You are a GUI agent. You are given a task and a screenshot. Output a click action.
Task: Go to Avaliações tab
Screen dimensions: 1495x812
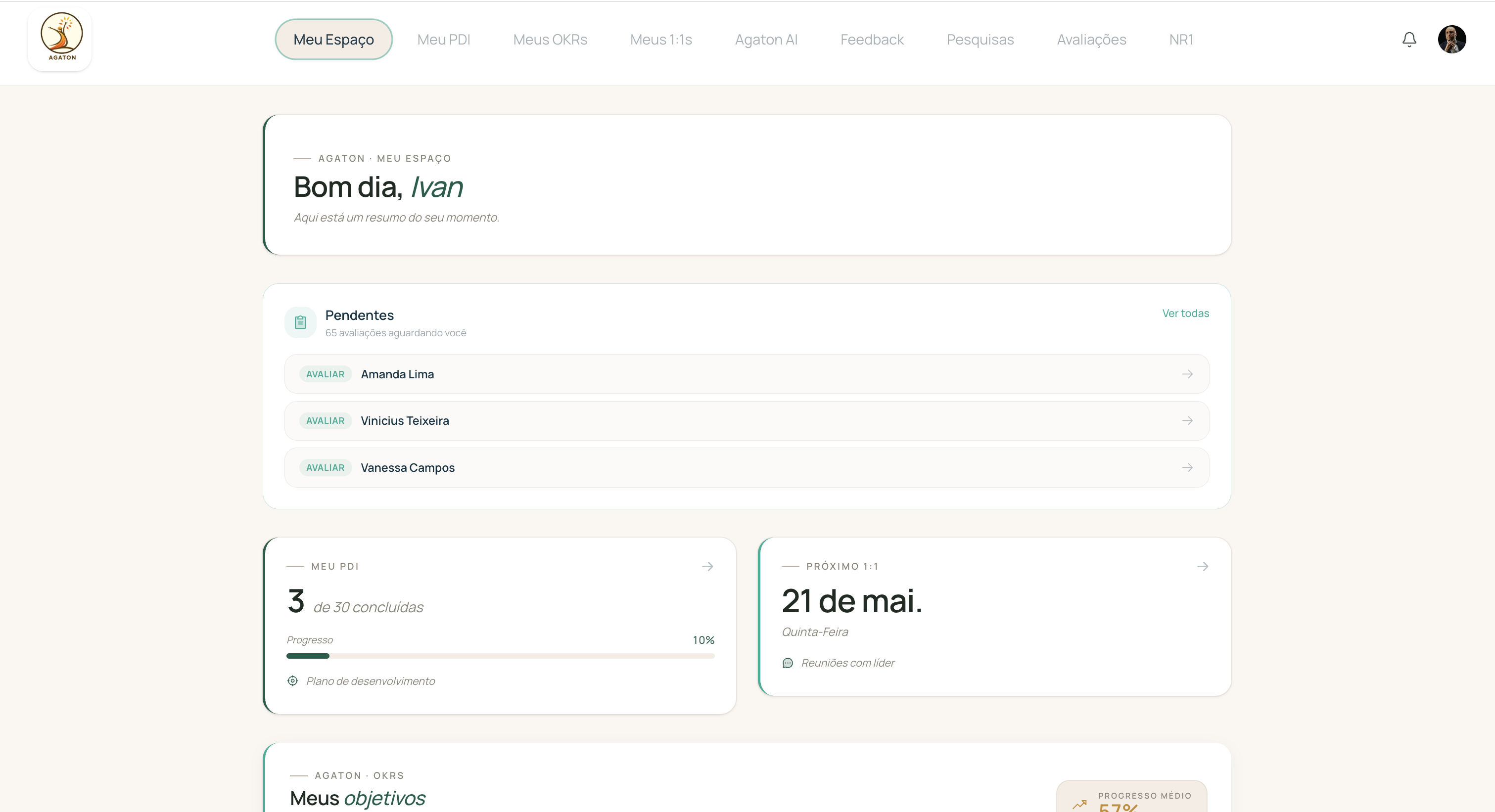[x=1091, y=40]
